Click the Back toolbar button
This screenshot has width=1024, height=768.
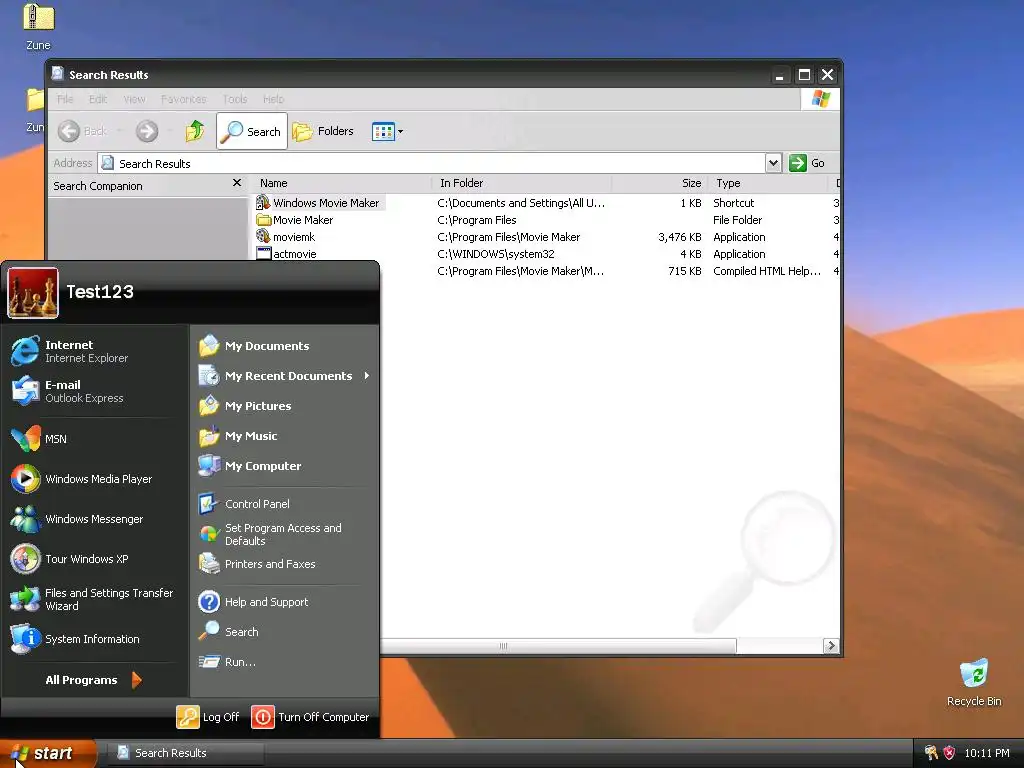[83, 131]
